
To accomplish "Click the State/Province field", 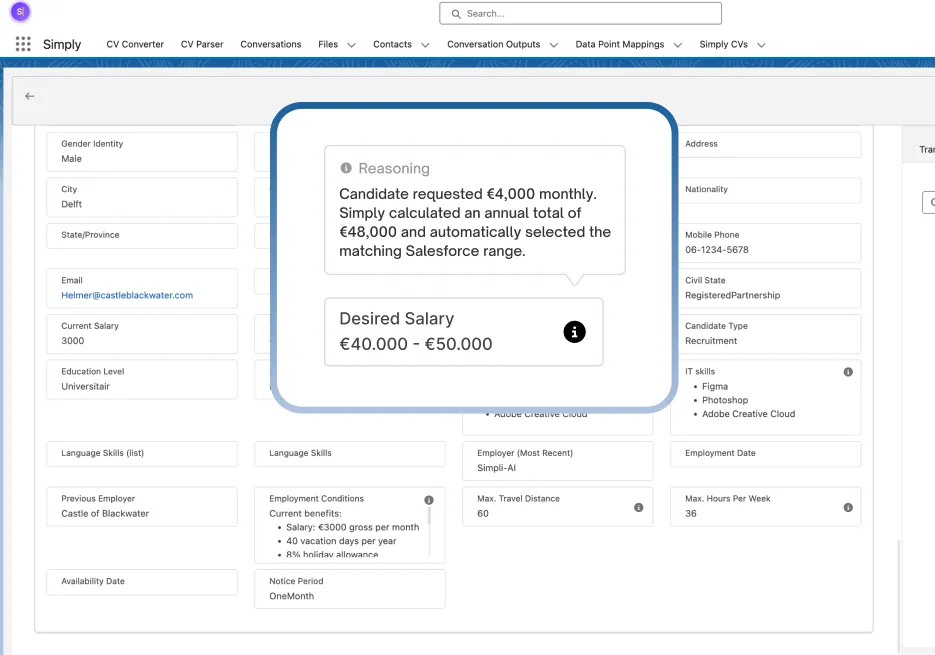I will pos(142,236).
